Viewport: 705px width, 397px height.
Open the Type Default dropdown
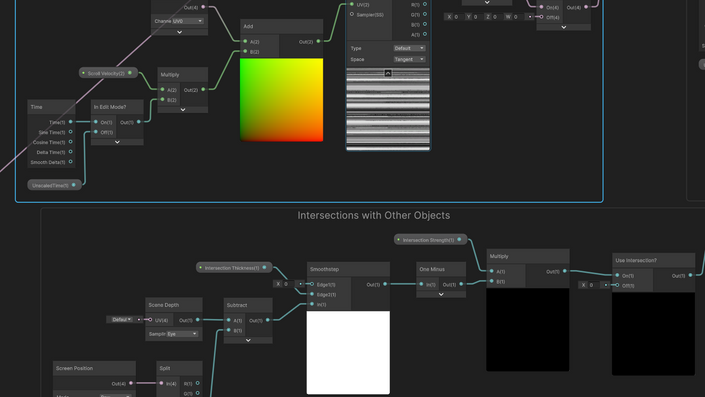[x=409, y=48]
